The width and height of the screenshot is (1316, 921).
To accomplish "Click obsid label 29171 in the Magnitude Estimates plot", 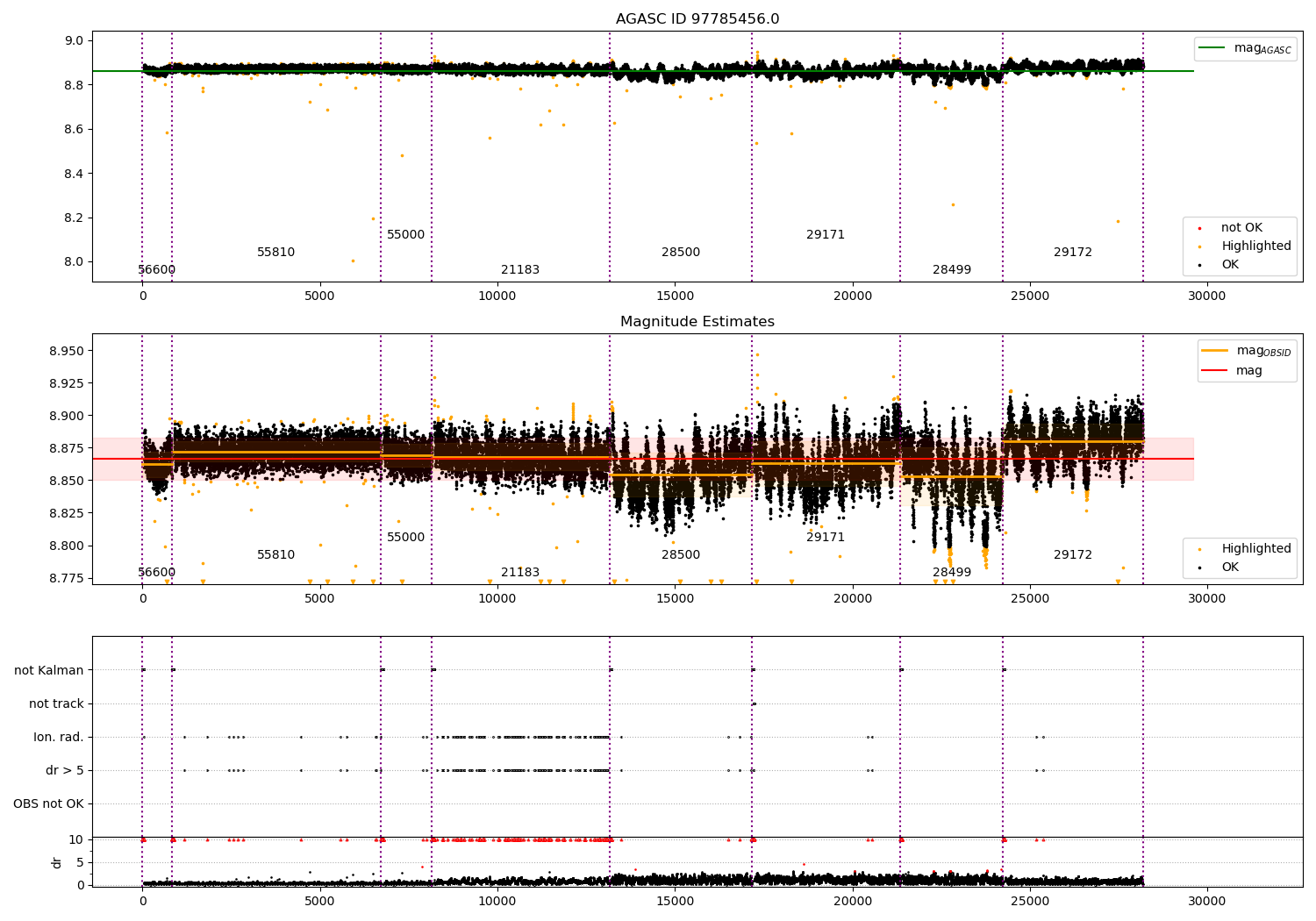I will [826, 538].
